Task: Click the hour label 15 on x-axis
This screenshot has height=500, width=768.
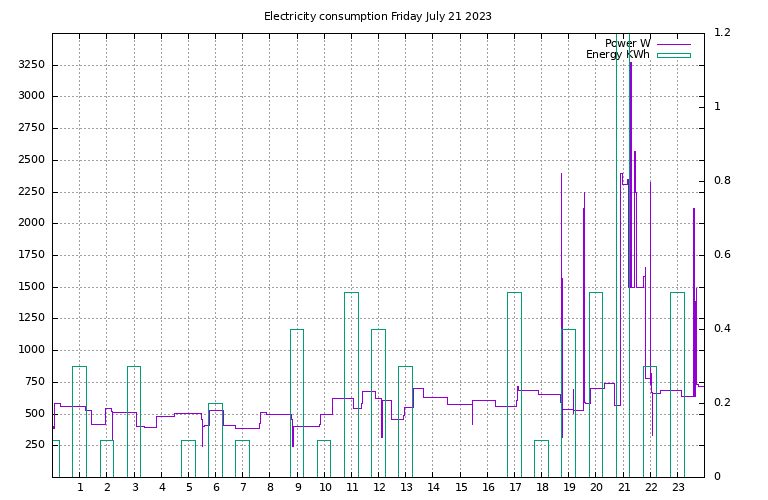Action: pos(461,488)
